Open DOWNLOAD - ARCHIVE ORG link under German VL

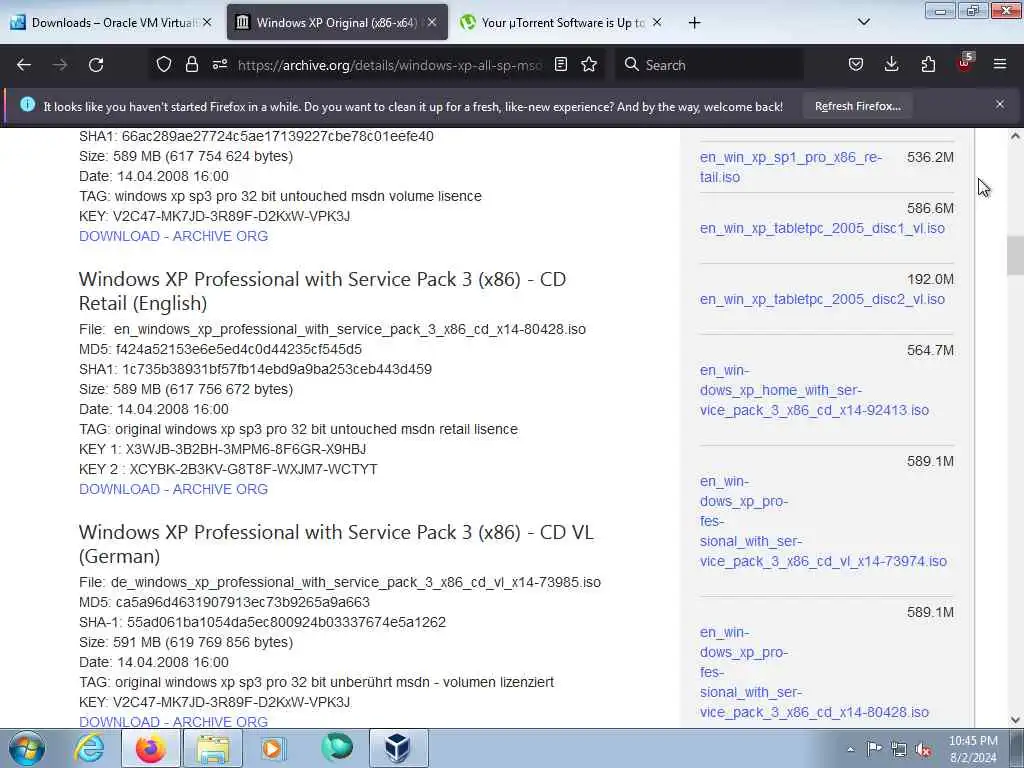173,722
